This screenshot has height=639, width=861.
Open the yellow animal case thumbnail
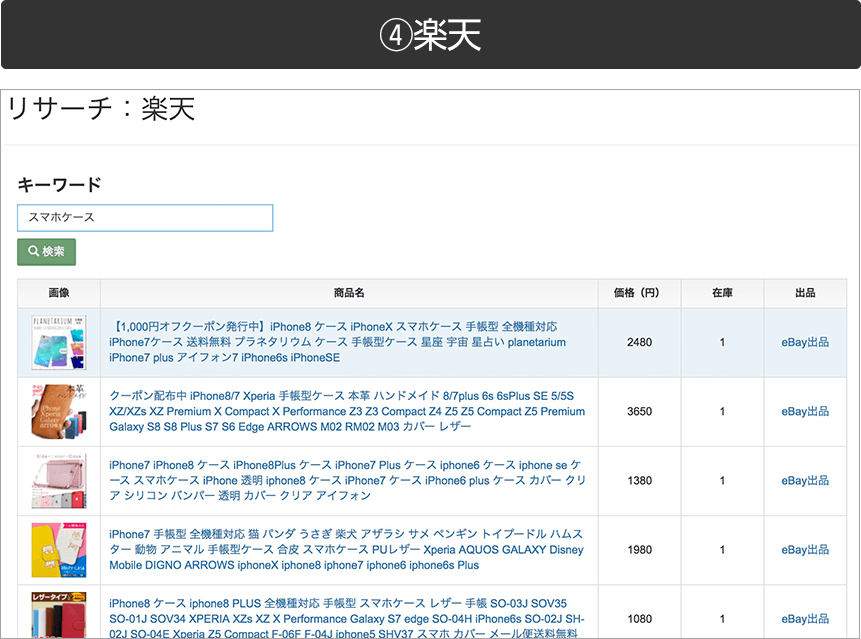coord(59,549)
